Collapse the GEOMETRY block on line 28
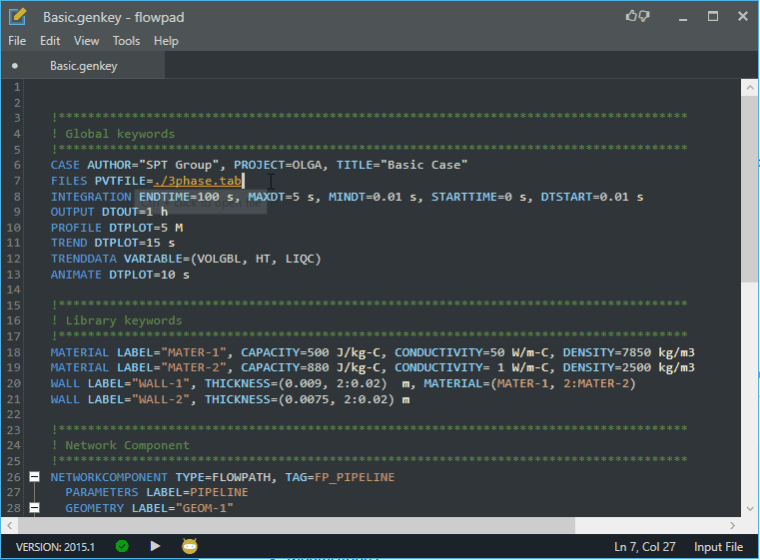The image size is (760, 560). pyautogui.click(x=34, y=508)
